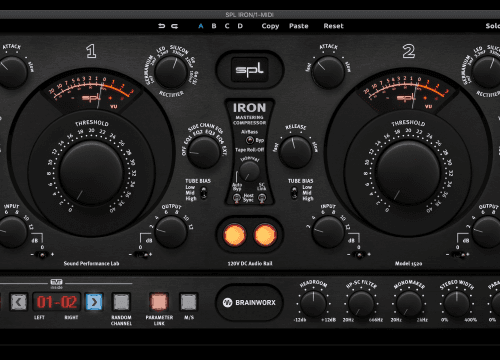Switch to preset slot B
Screen dimensions: 500x360
pos(214,26)
